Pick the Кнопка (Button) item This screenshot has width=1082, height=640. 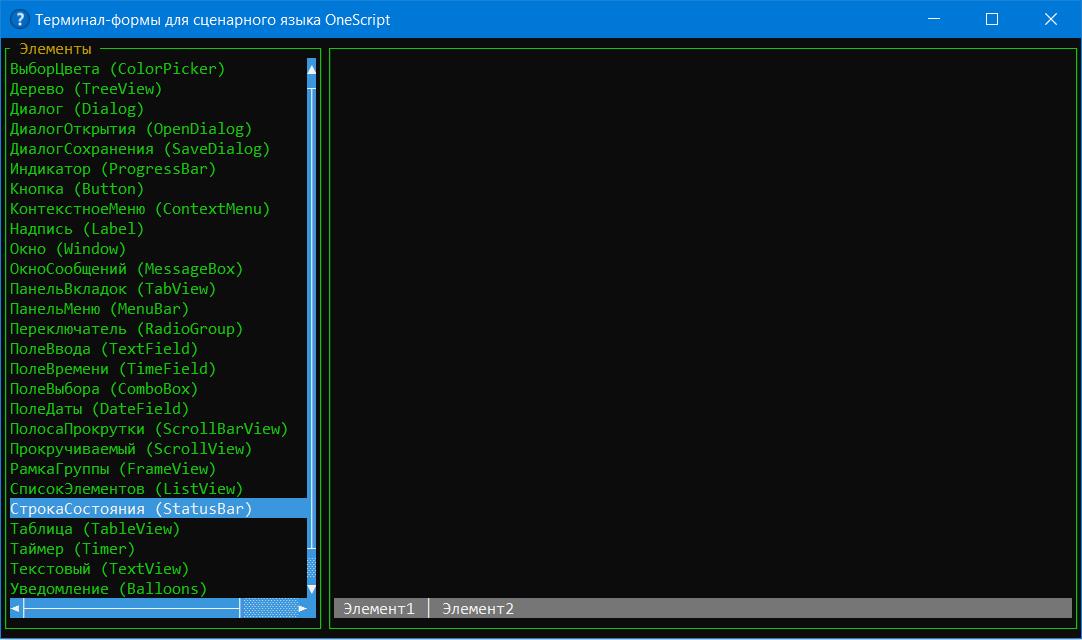77,189
